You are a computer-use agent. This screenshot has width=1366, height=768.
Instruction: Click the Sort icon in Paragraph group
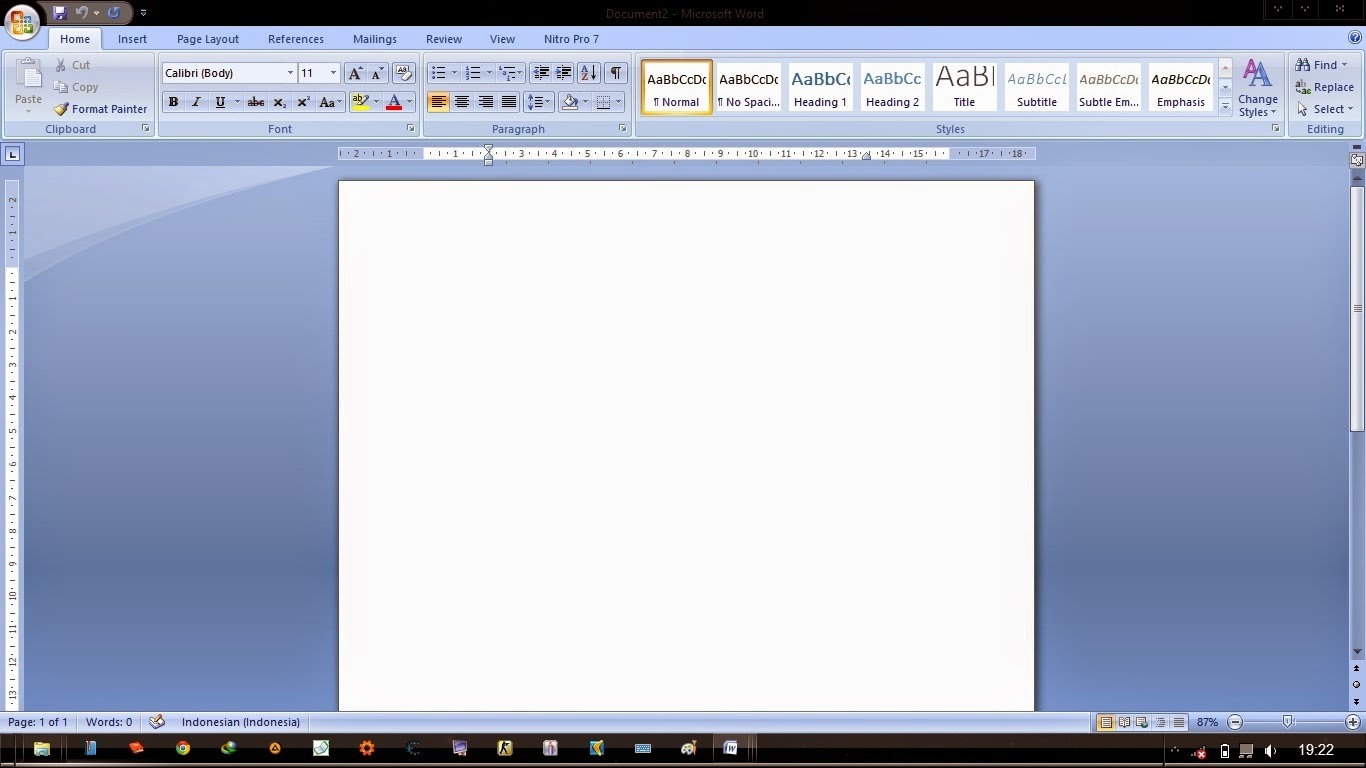click(x=588, y=73)
